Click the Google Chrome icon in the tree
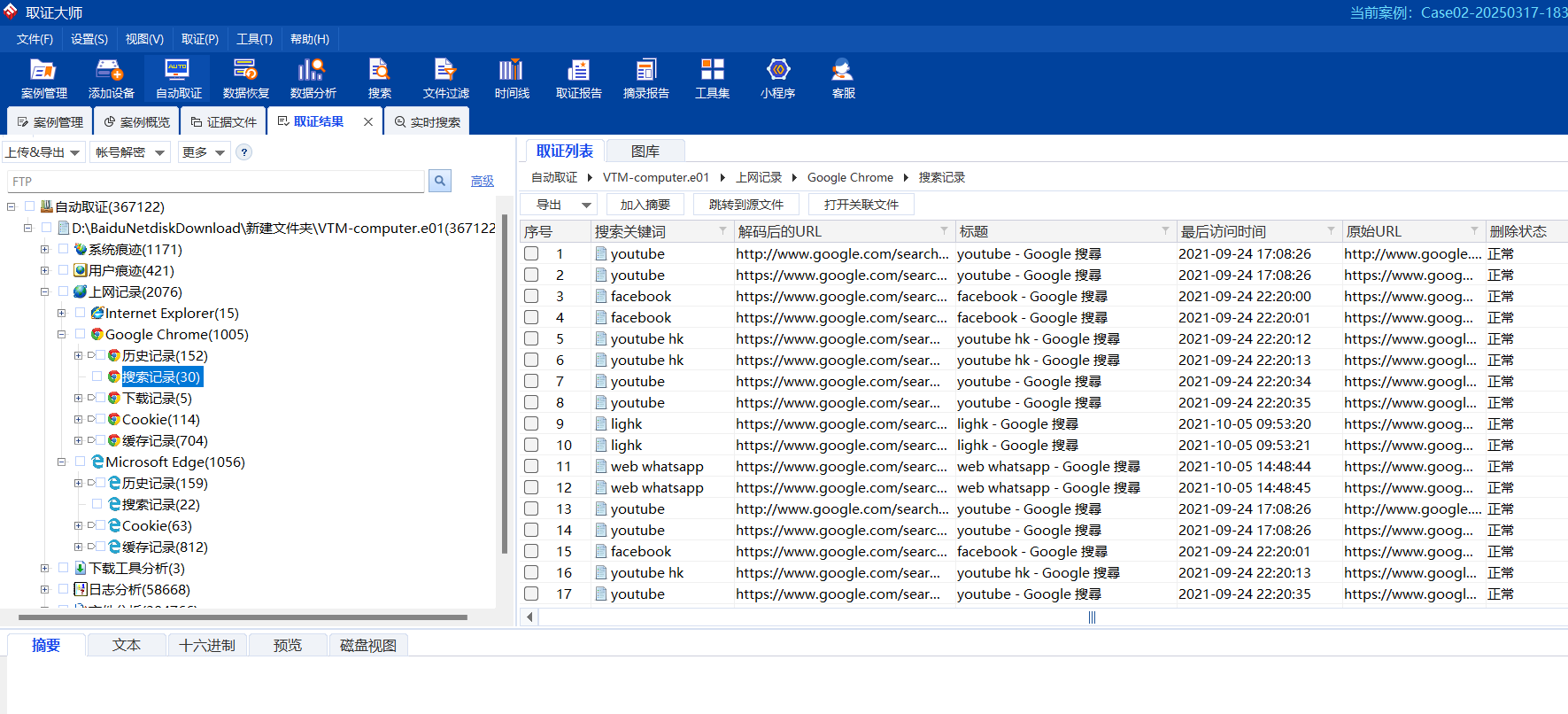1568x714 pixels. click(x=97, y=335)
